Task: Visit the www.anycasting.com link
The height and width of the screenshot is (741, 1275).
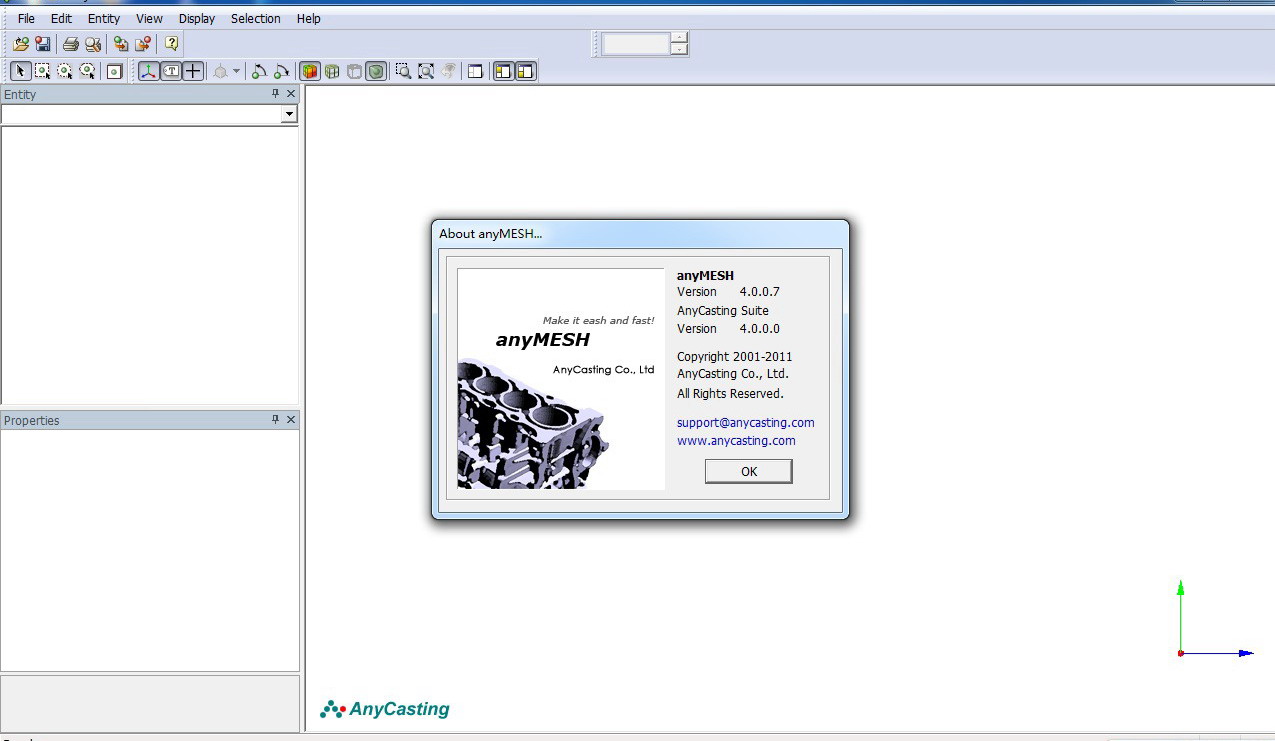Action: [x=736, y=440]
